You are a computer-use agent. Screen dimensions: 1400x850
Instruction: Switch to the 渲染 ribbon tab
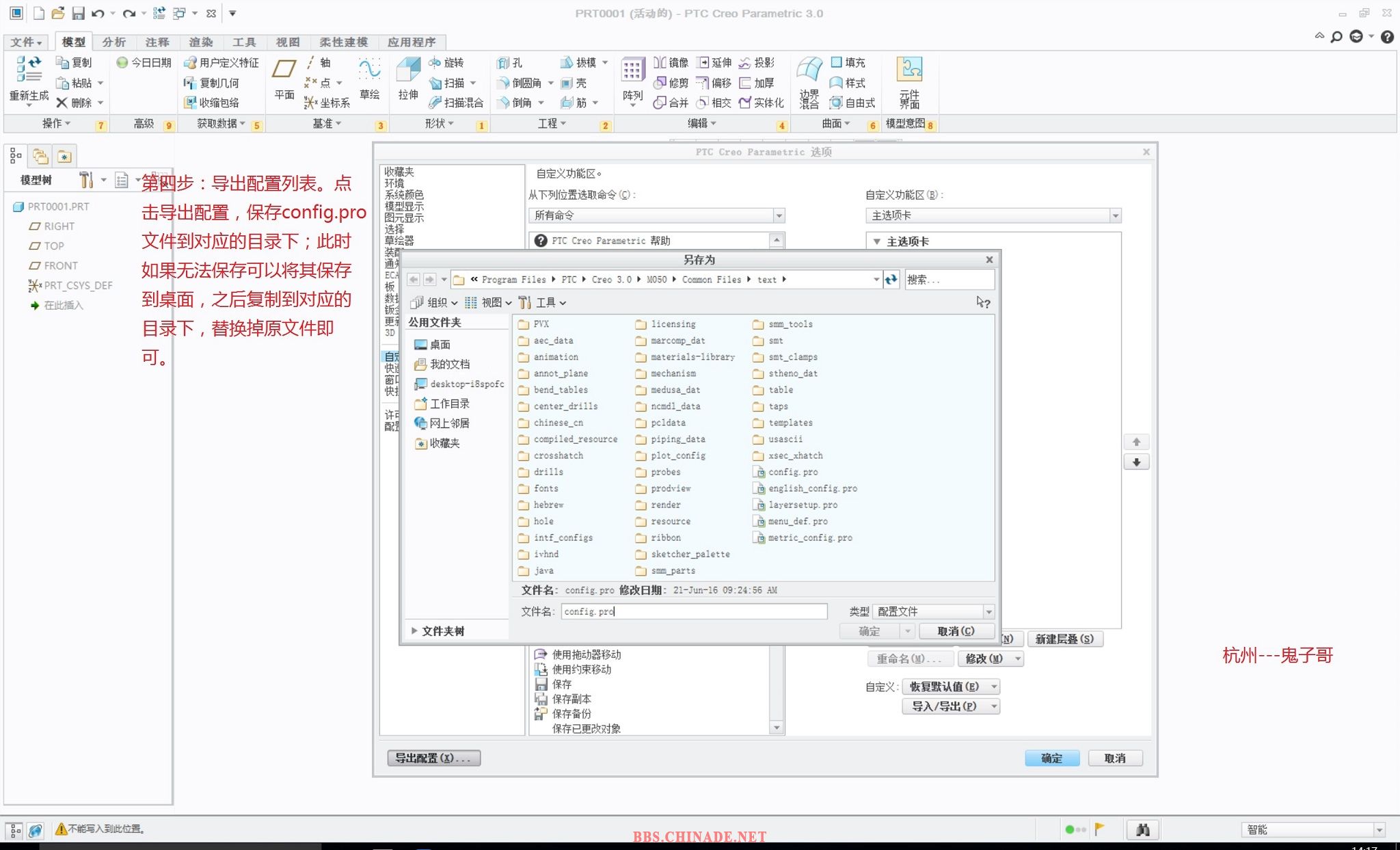tap(201, 42)
